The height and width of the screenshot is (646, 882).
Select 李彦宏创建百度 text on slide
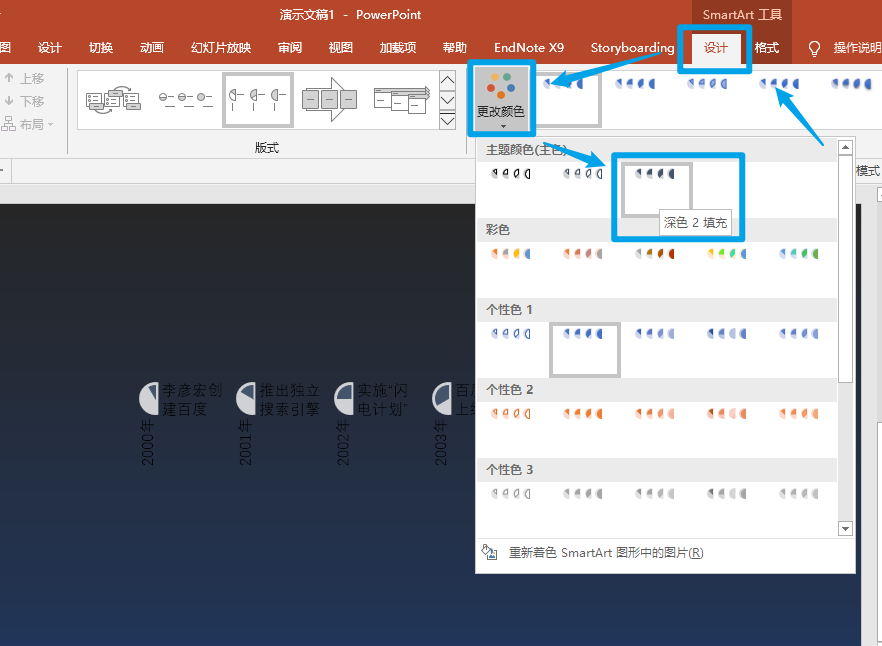point(192,400)
